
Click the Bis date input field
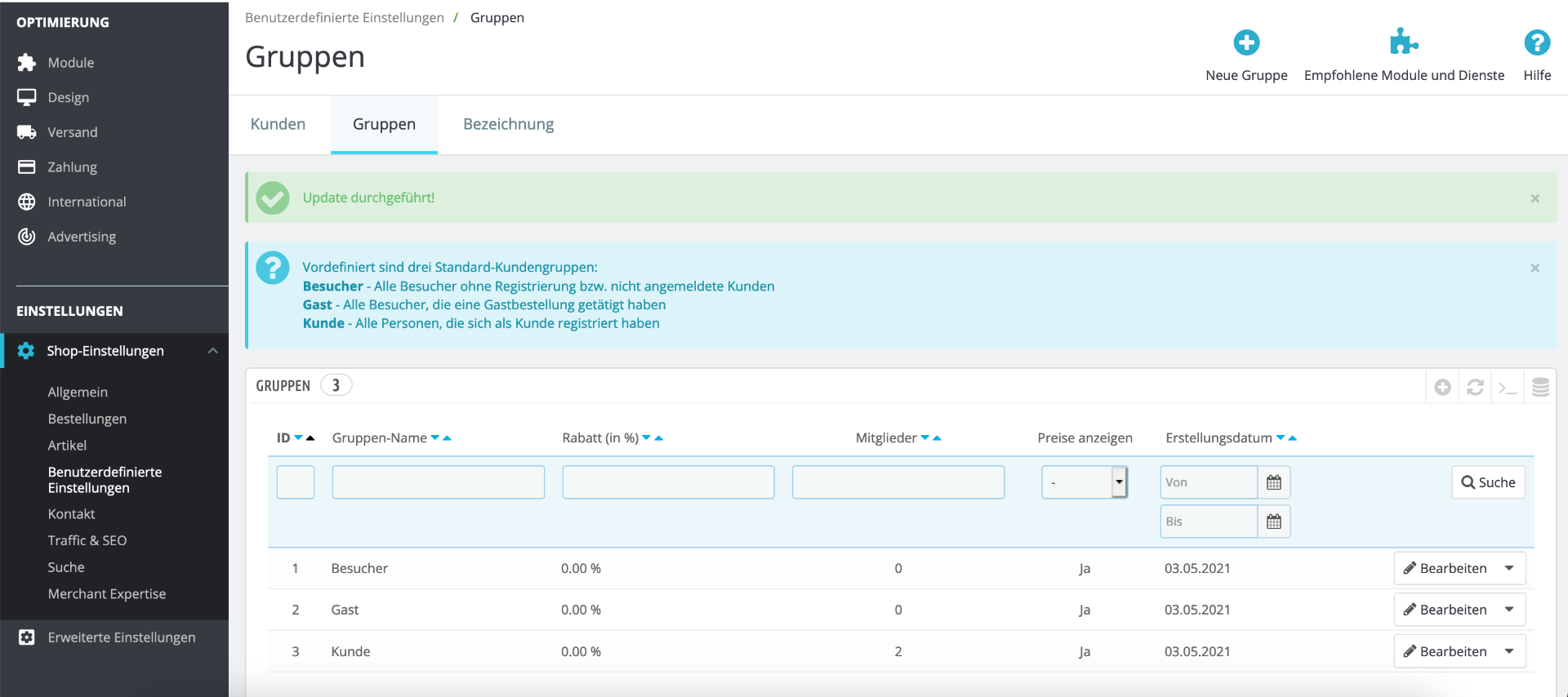point(1209,522)
